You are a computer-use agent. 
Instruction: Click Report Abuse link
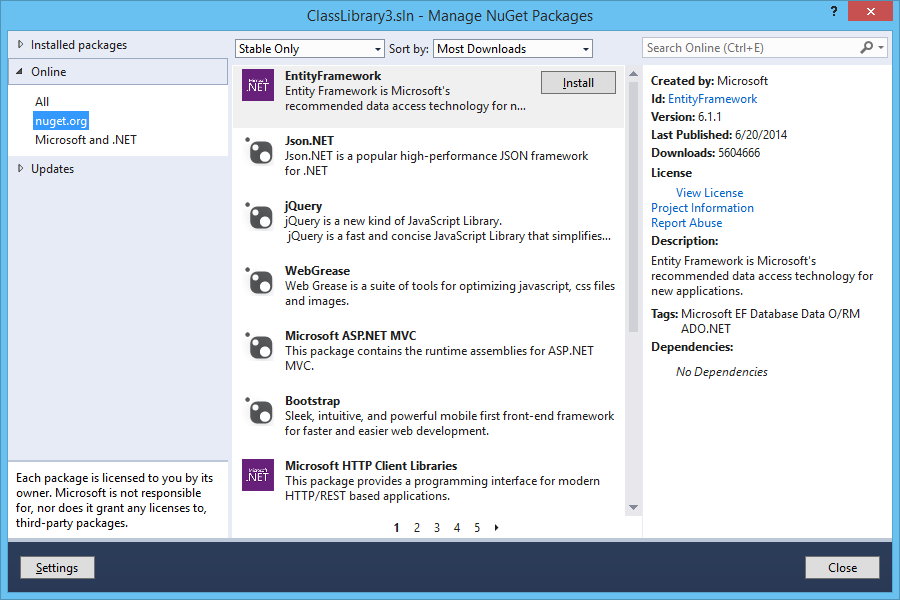point(686,222)
